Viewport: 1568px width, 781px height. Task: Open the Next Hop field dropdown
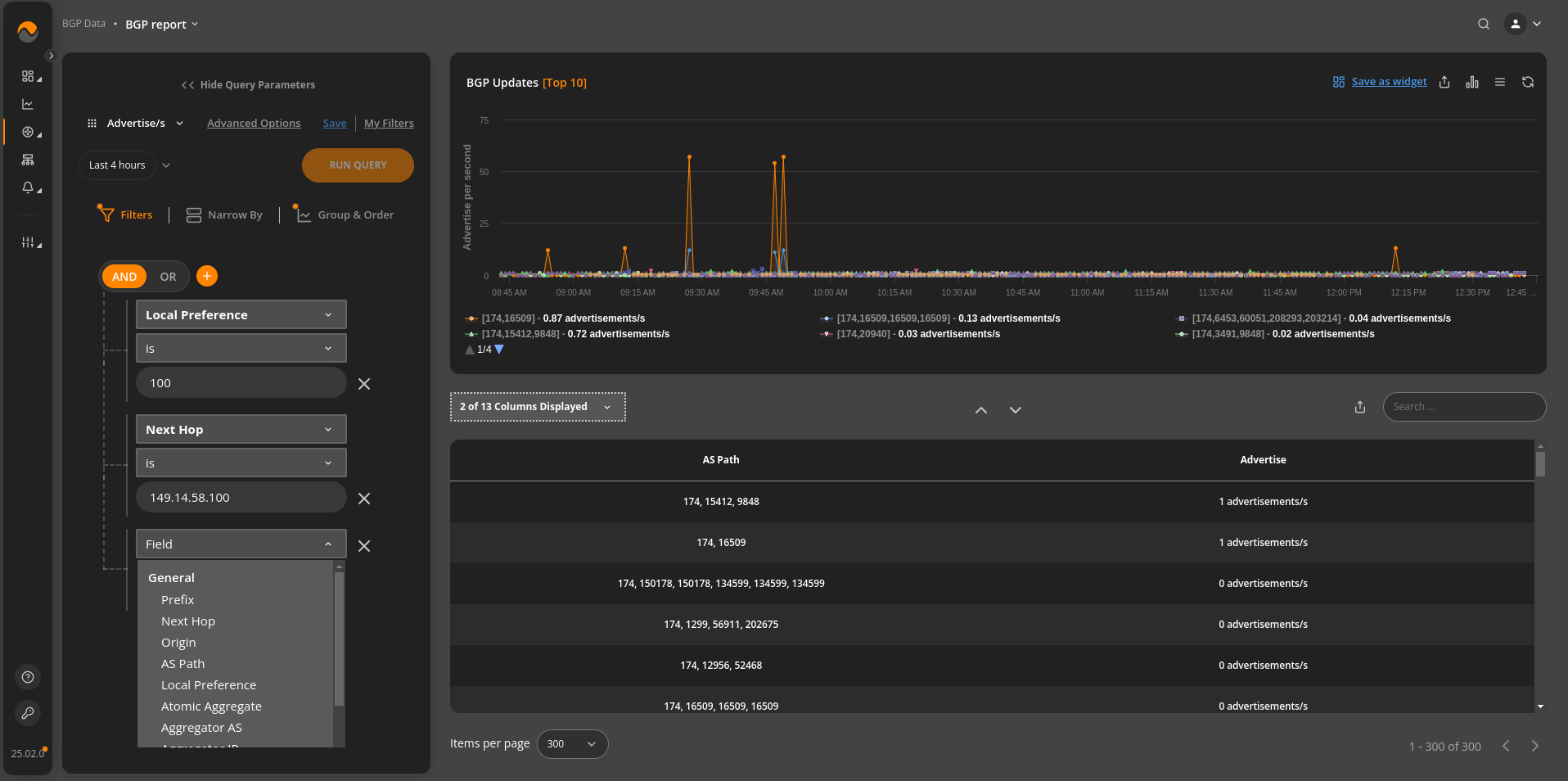(x=241, y=430)
